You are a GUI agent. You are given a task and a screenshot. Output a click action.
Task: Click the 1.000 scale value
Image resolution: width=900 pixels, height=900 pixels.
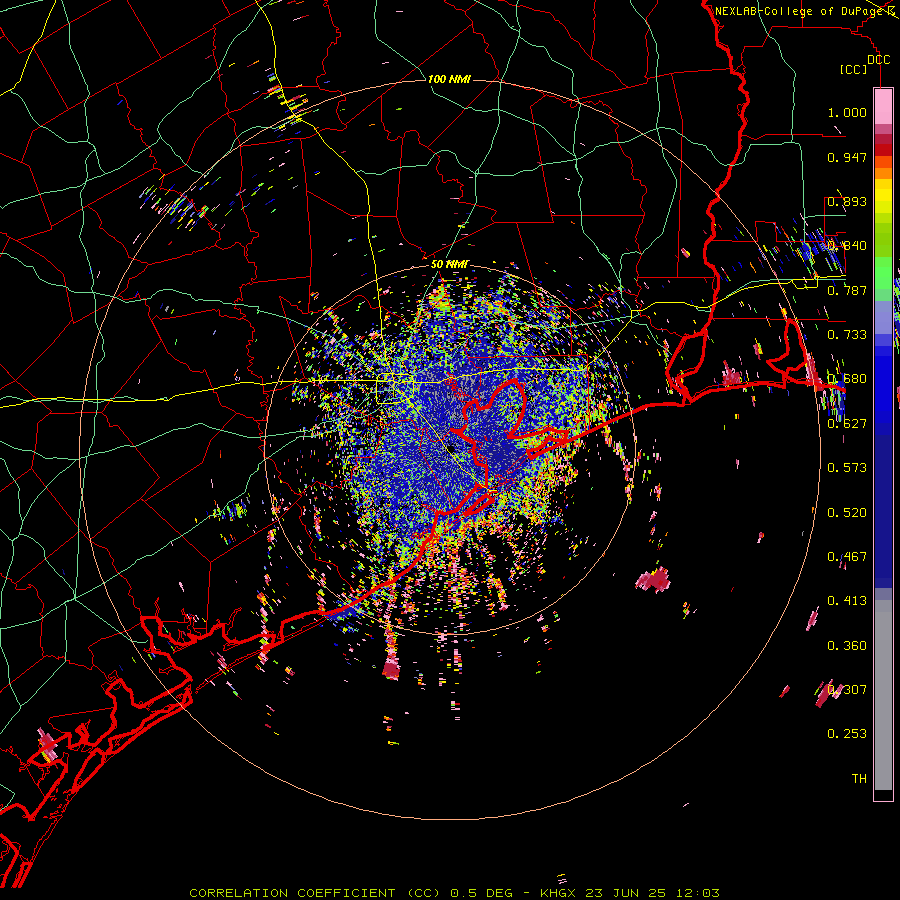coord(847,112)
